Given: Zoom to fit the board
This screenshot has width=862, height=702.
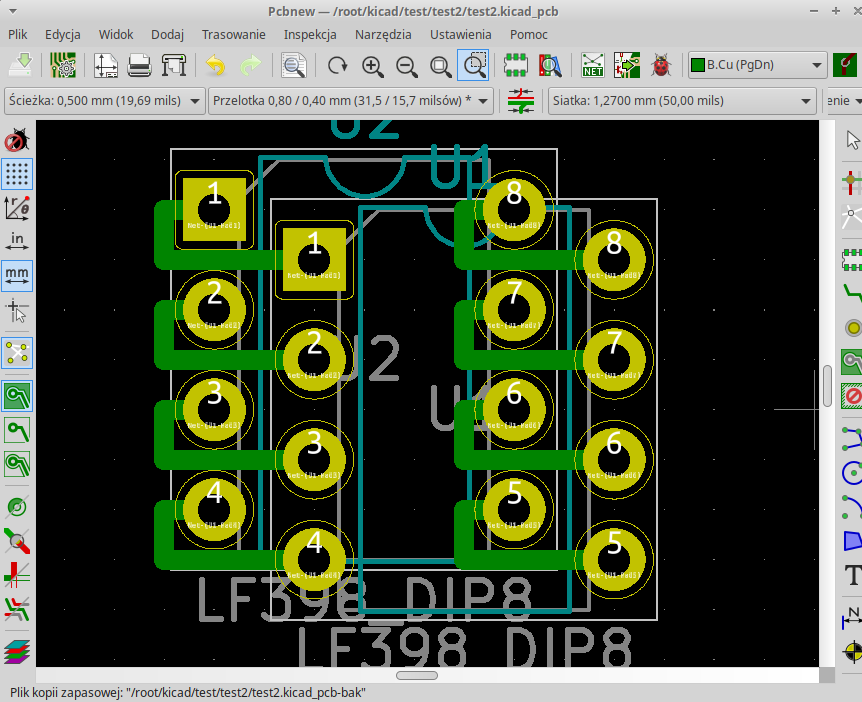Looking at the screenshot, I should pyautogui.click(x=440, y=65).
